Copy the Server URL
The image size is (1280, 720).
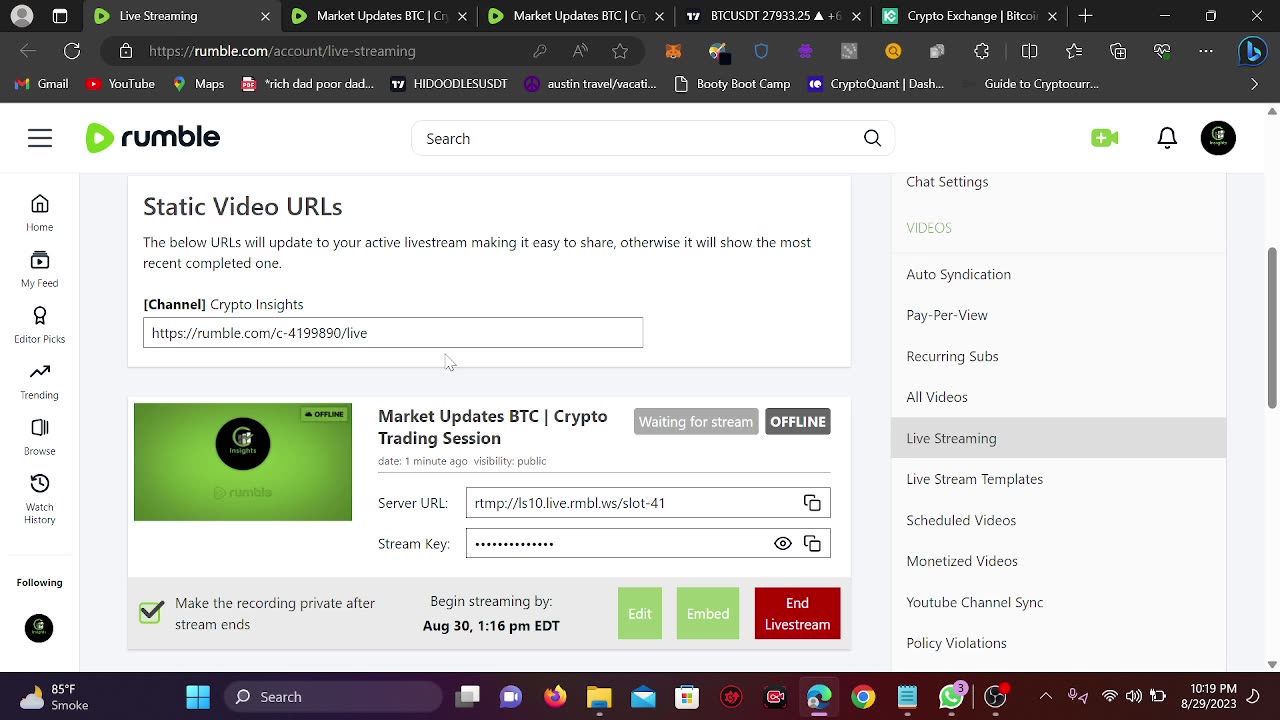(812, 503)
